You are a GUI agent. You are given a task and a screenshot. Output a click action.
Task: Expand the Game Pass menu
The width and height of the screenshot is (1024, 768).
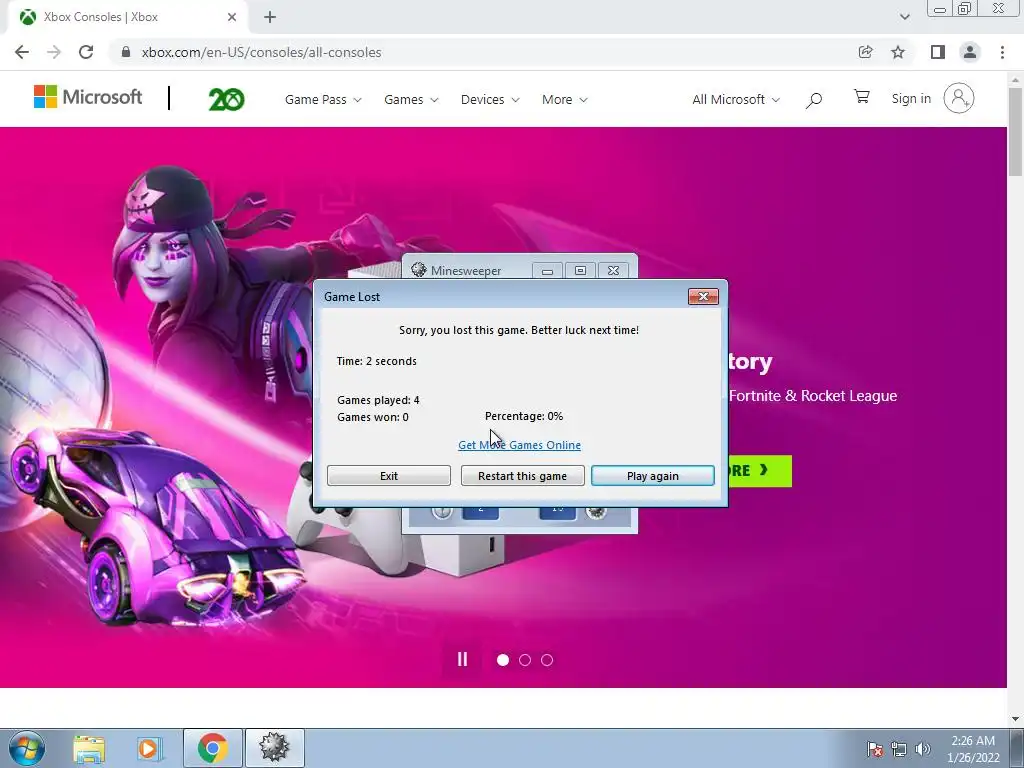click(x=323, y=99)
